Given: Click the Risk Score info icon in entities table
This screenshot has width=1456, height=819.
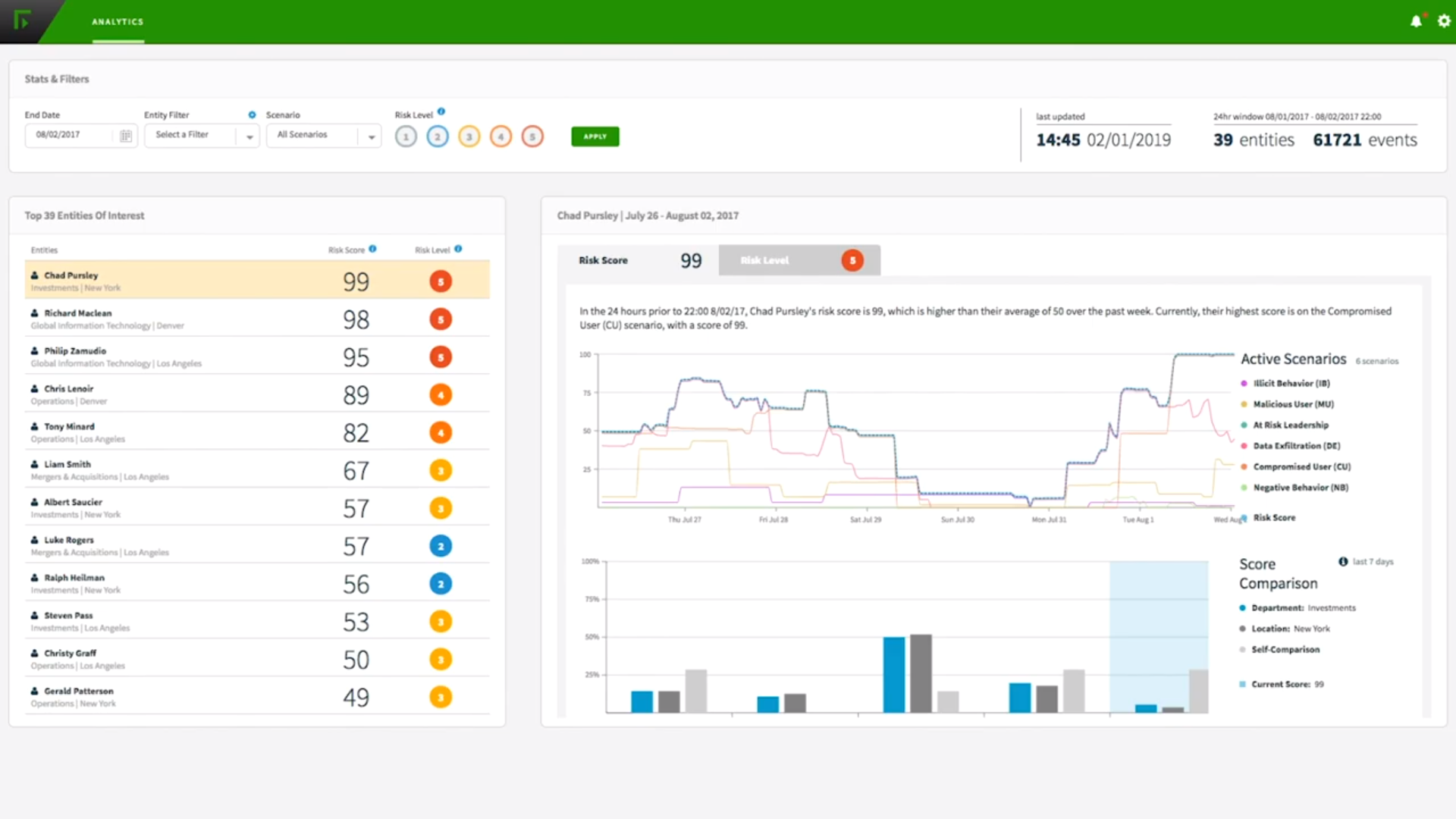Looking at the screenshot, I should click(x=373, y=249).
